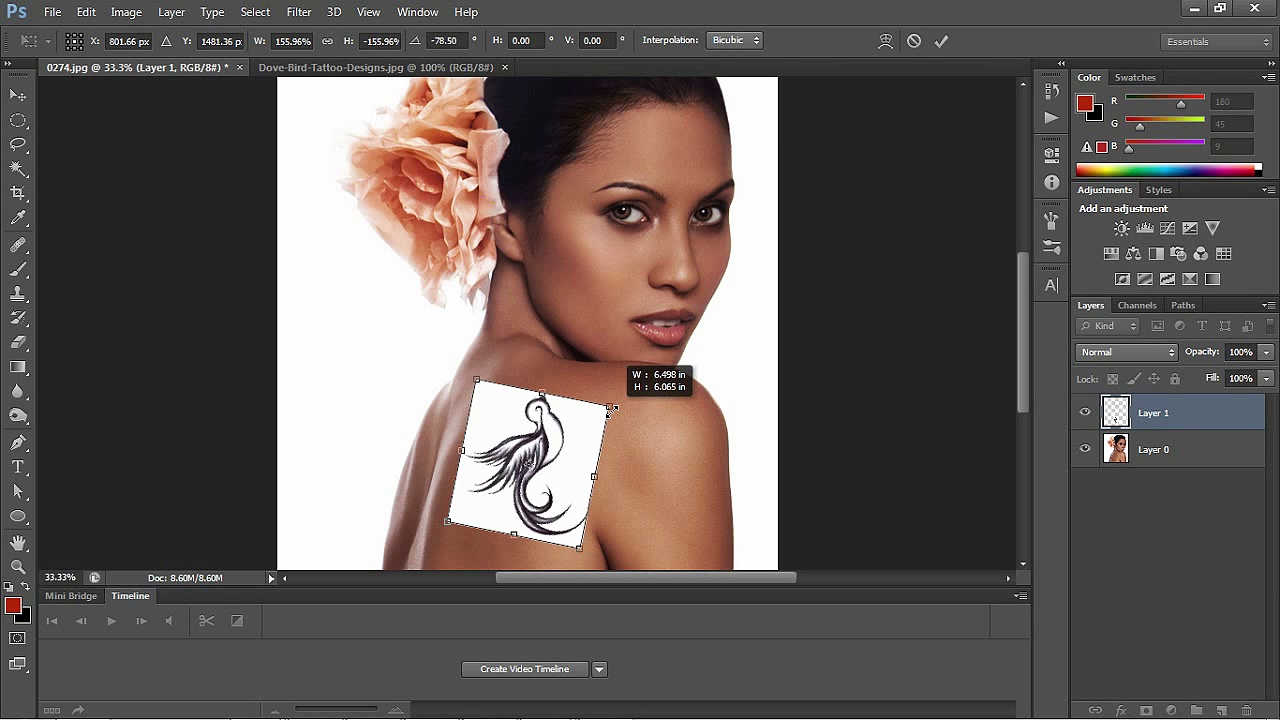Select the Clone Stamp tool
Viewport: 1280px width, 720px height.
(18, 295)
